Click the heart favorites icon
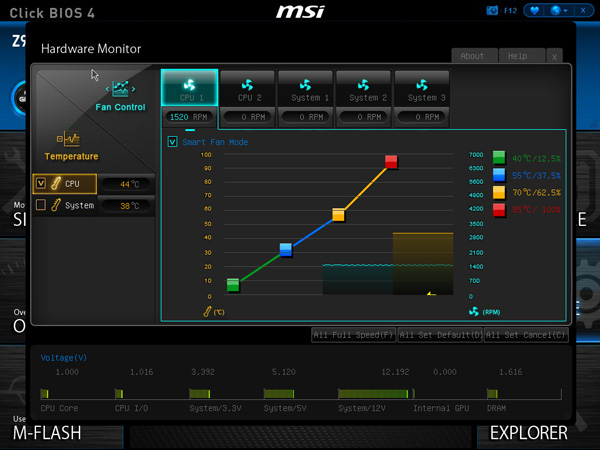Viewport: 600px width, 450px height. click(535, 10)
